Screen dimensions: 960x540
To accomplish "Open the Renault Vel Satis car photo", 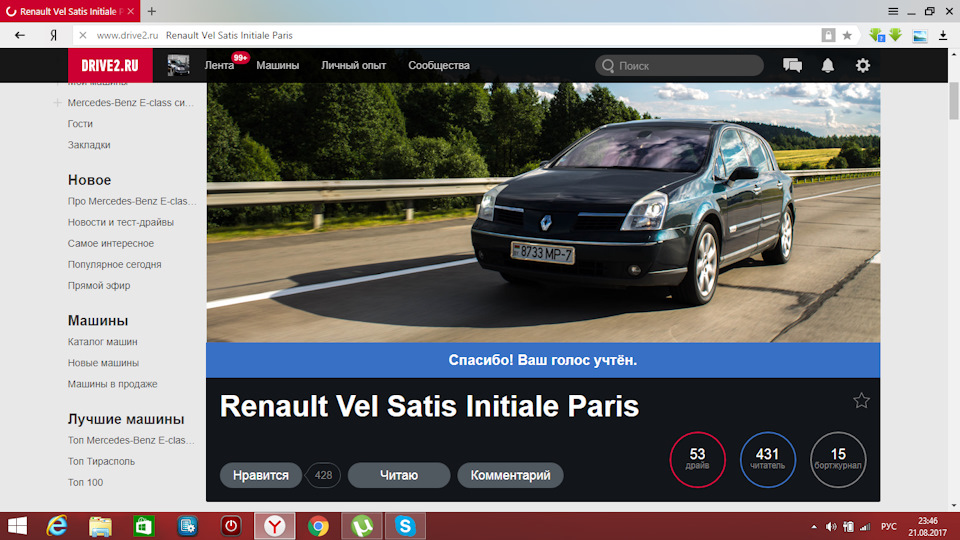I will tap(543, 212).
